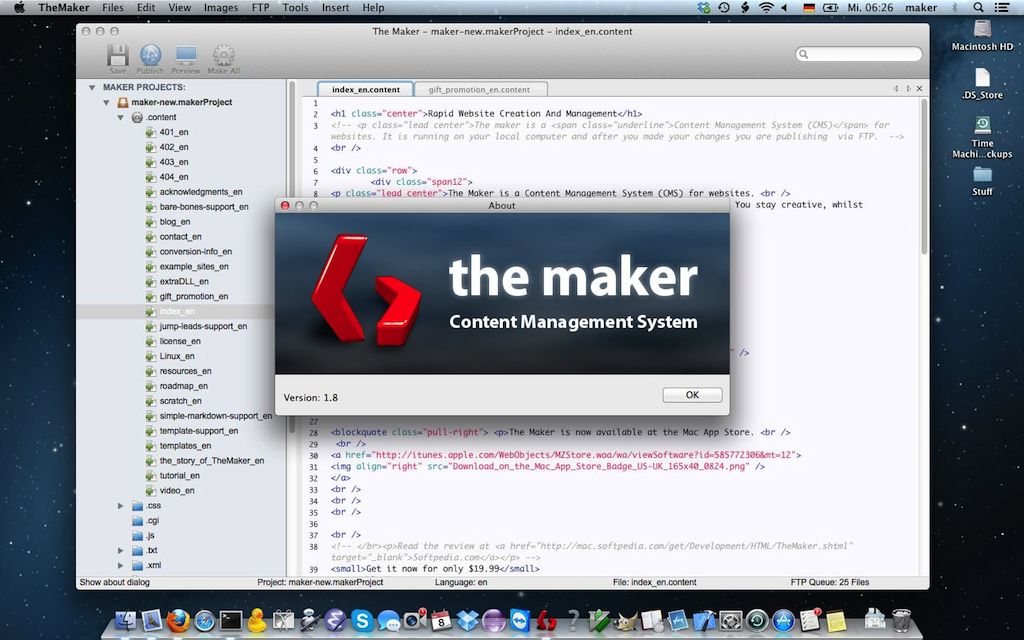Viewport: 1024px width, 640px height.
Task: Open Terminal from the Dock
Action: [x=231, y=620]
